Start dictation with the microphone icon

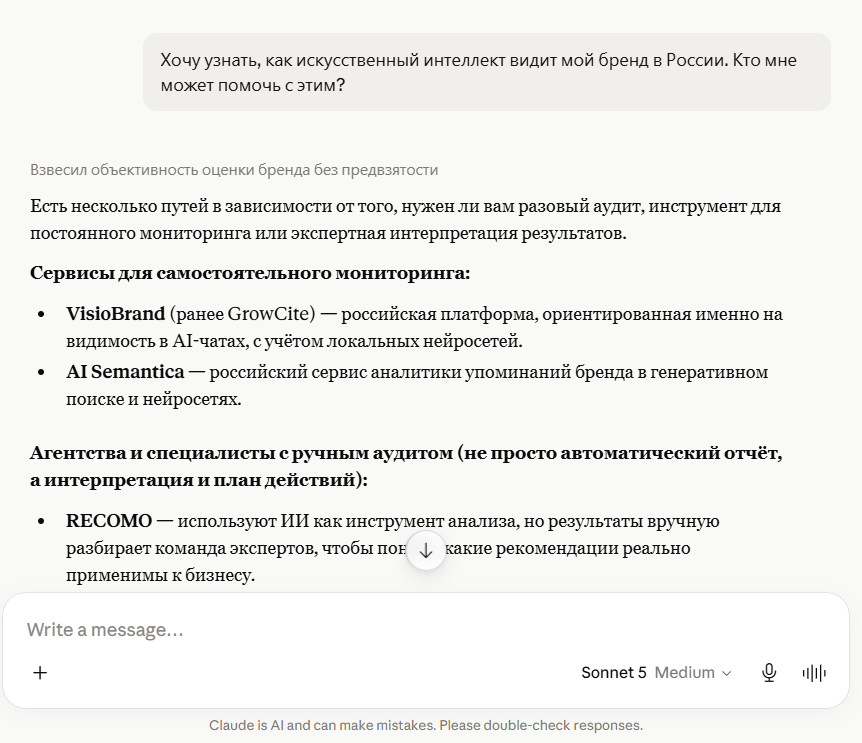(x=769, y=673)
